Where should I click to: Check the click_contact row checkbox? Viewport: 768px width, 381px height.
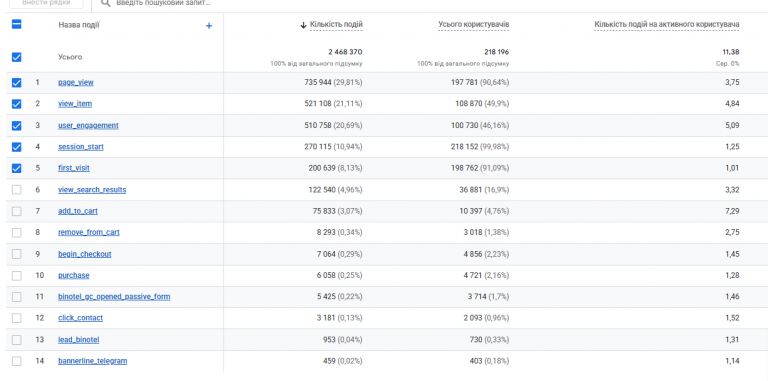click(16, 318)
